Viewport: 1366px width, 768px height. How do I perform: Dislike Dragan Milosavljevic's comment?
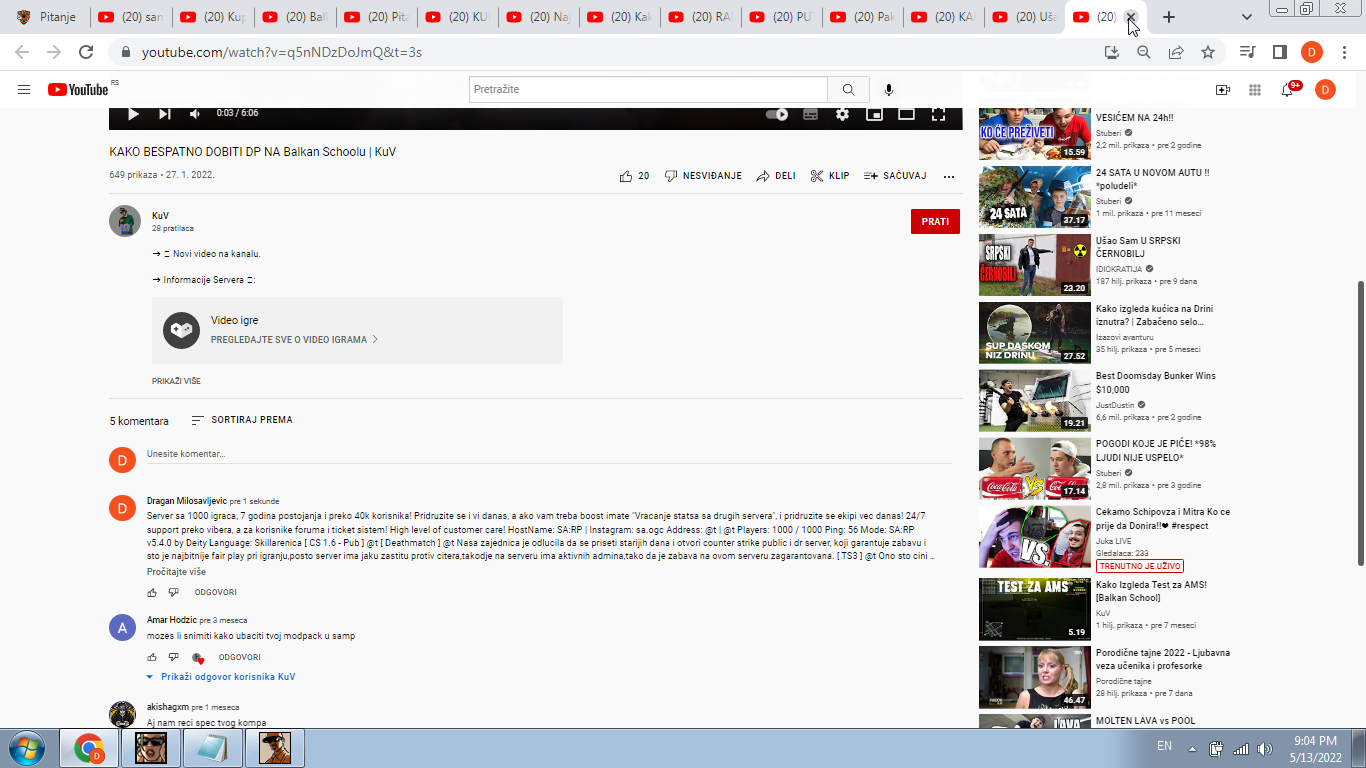click(173, 592)
